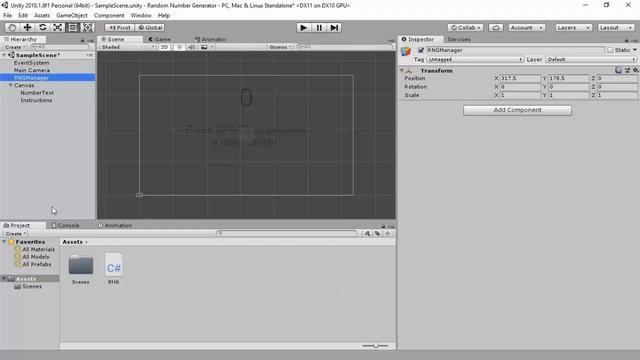Image resolution: width=640 pixels, height=360 pixels.
Task: Open the Layer dropdown
Action: 591,60
